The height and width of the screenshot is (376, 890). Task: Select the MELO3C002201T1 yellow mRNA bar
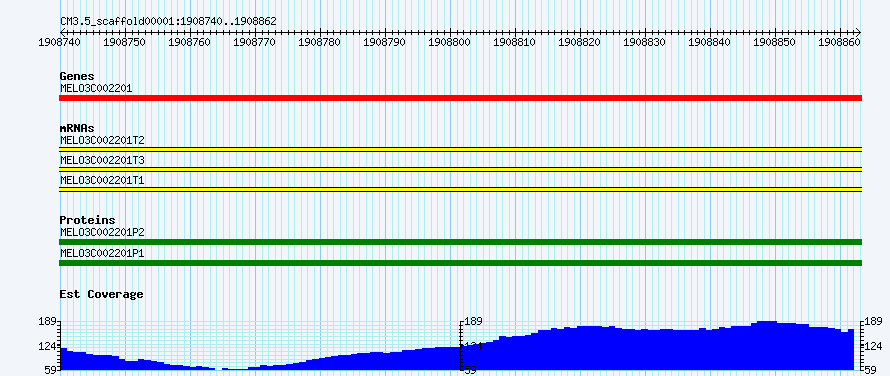coord(460,190)
